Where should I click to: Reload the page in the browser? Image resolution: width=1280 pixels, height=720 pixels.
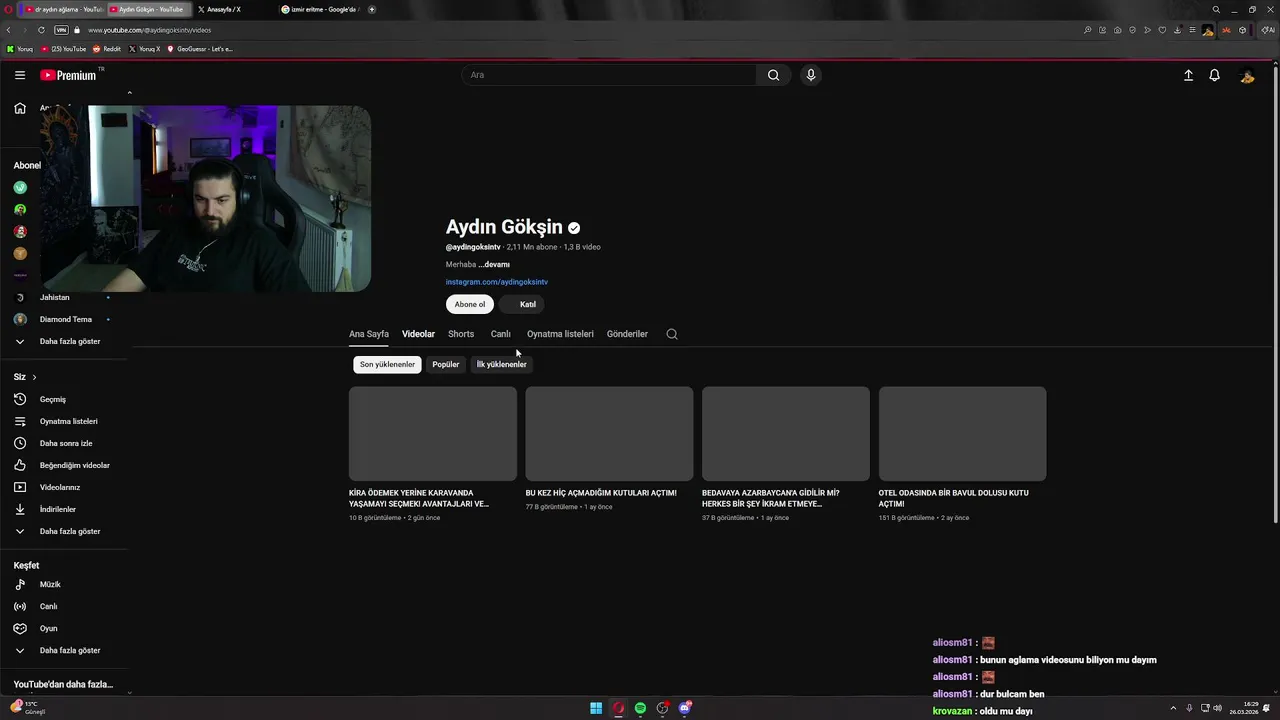(41, 30)
